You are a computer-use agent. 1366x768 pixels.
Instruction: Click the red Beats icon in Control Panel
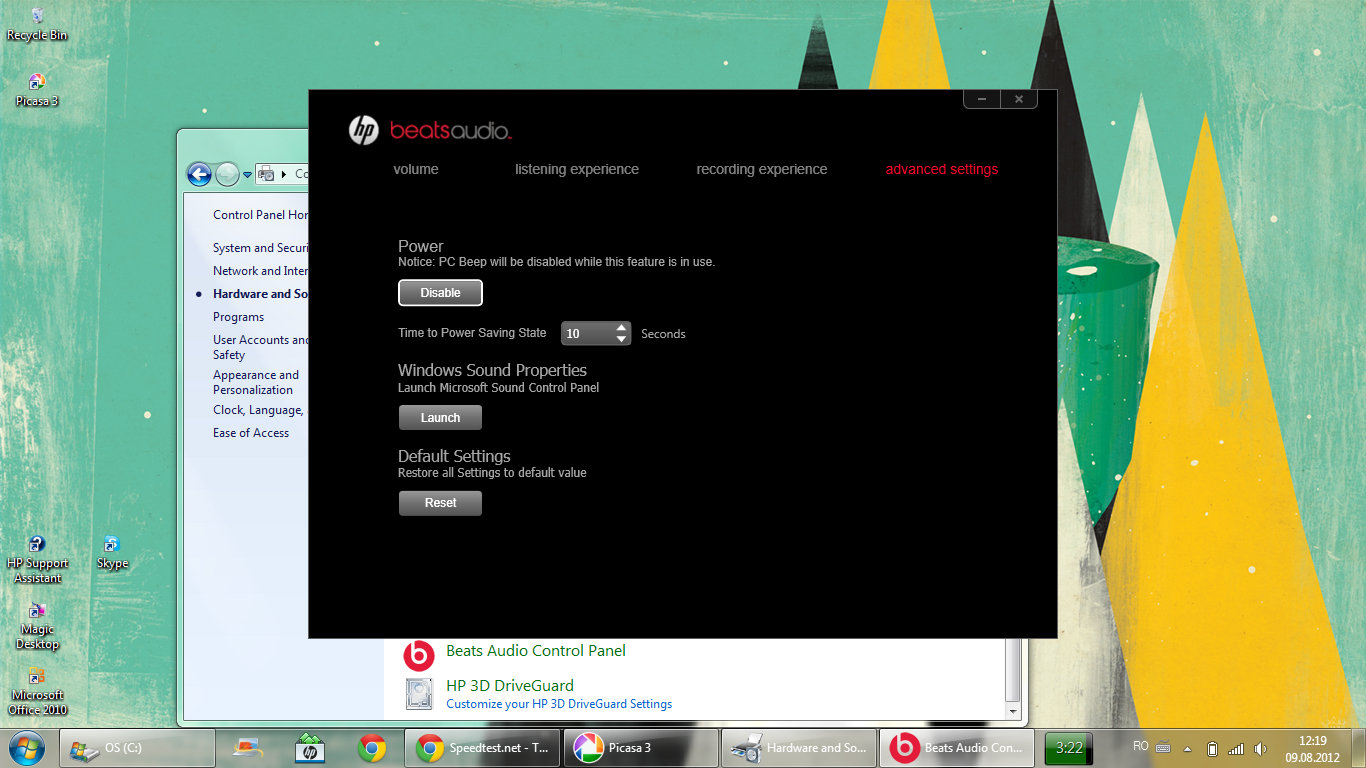click(x=418, y=656)
